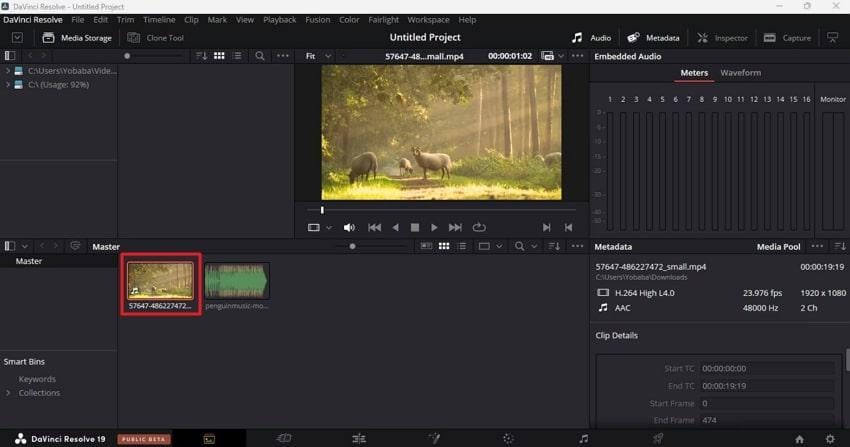850x447 pixels.
Task: Expand Collections under Smart Bins
Action: click(8, 393)
